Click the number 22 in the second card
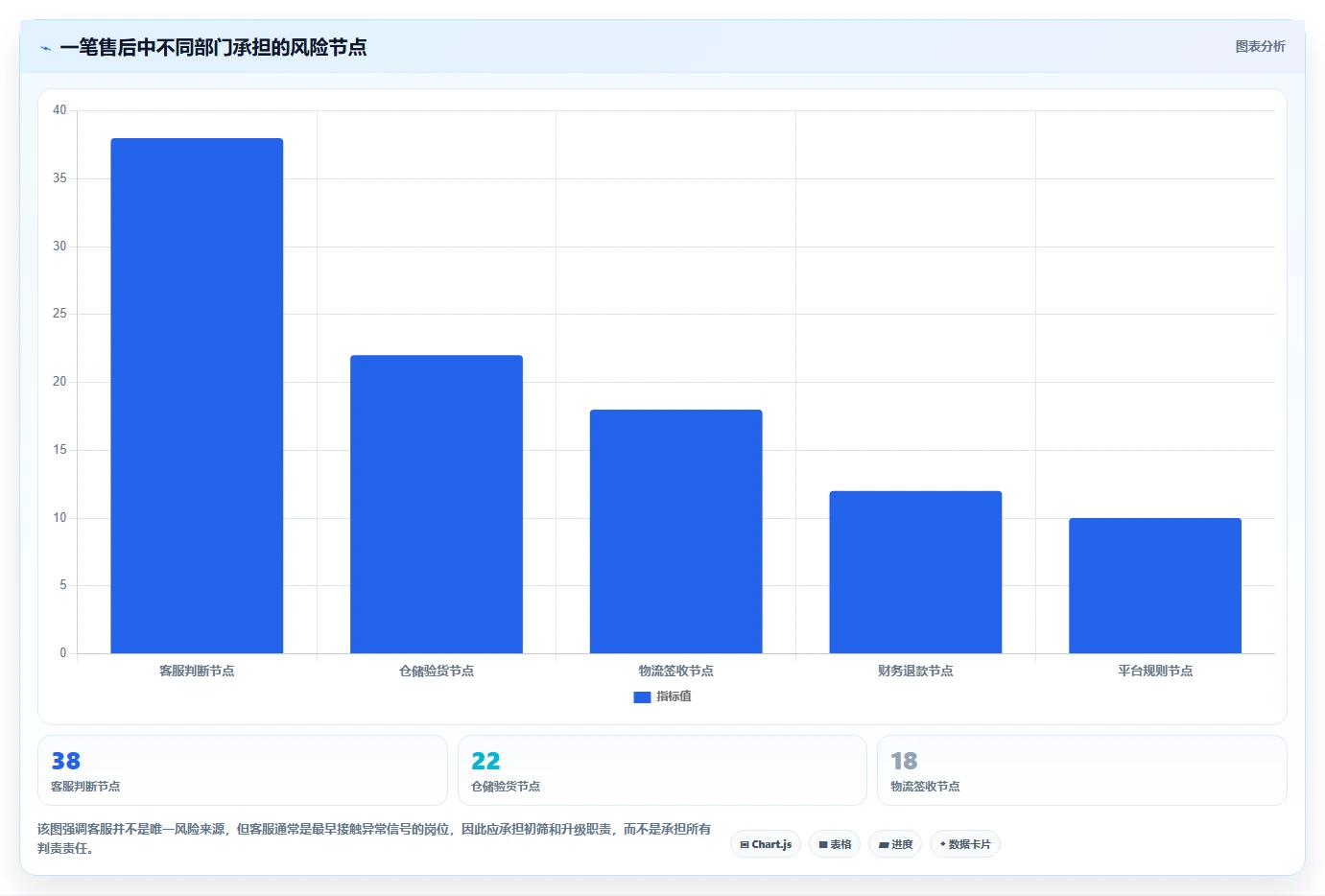 click(x=485, y=761)
